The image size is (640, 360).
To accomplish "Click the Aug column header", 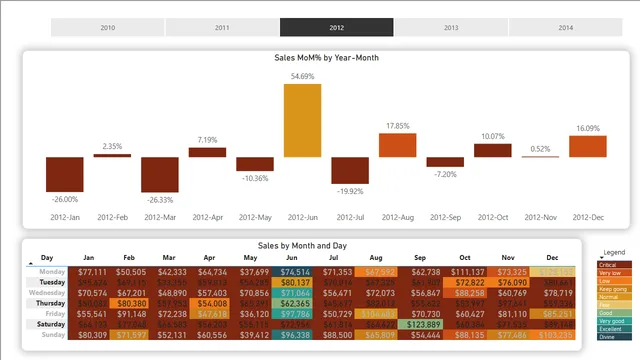I will tap(376, 258).
